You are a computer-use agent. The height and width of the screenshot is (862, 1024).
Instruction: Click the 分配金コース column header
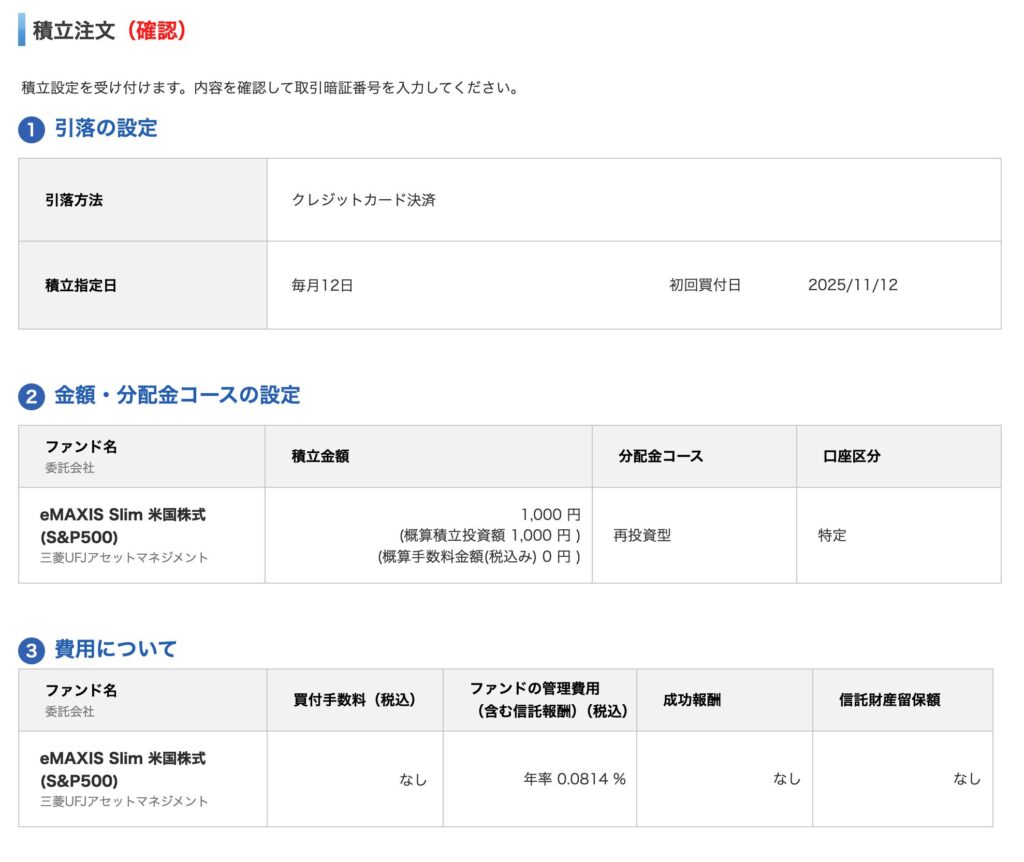click(661, 456)
